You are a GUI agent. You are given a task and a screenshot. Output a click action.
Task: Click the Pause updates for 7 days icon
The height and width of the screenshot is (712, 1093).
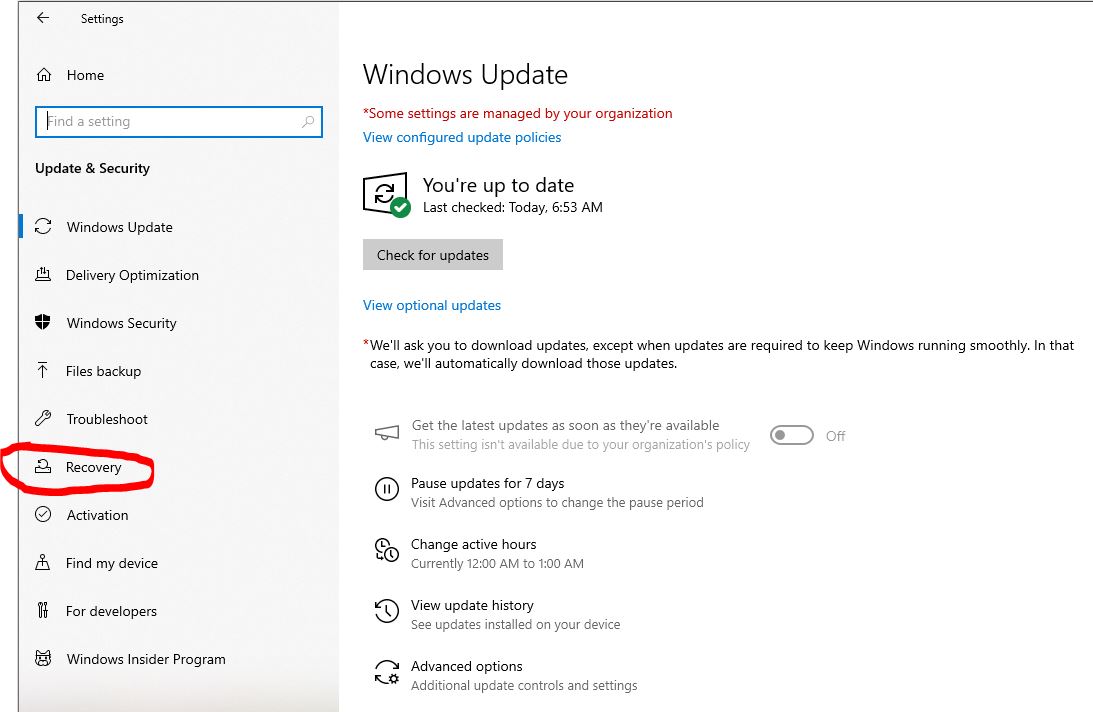click(x=387, y=489)
